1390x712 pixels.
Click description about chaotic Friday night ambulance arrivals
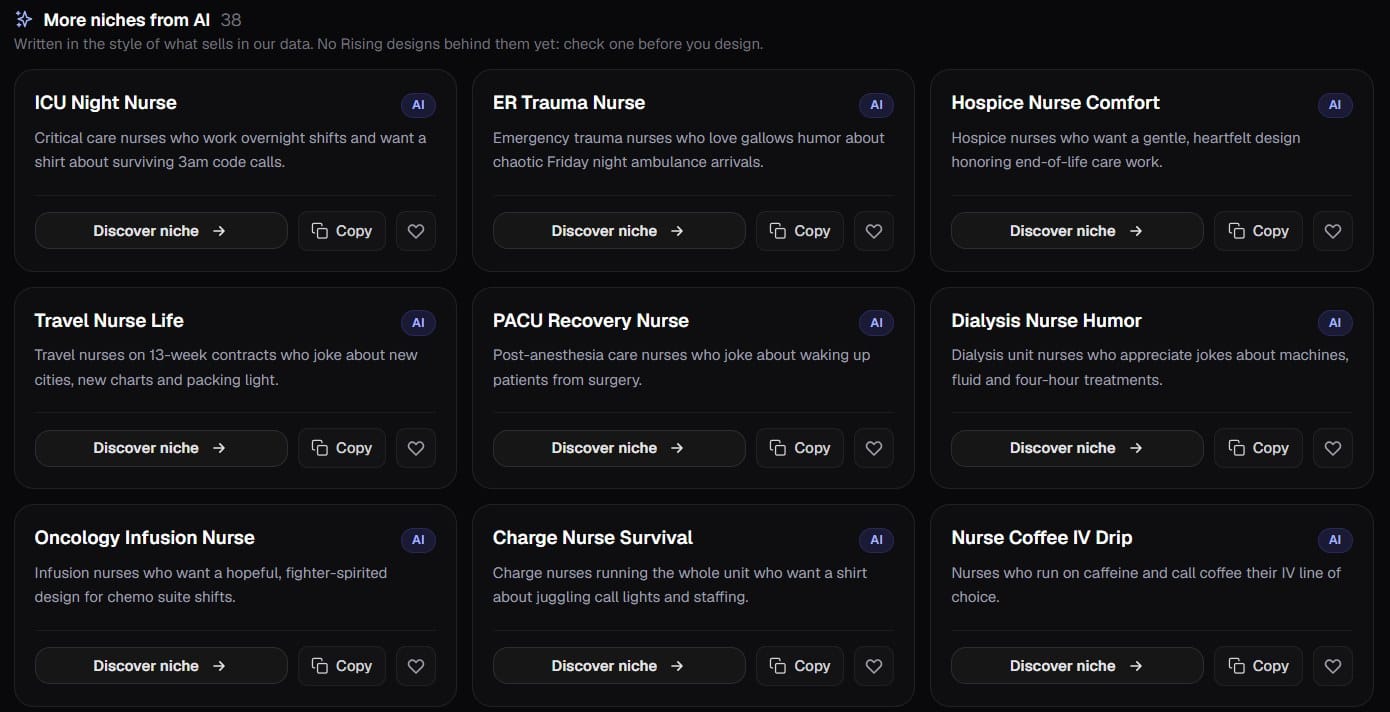pos(689,150)
